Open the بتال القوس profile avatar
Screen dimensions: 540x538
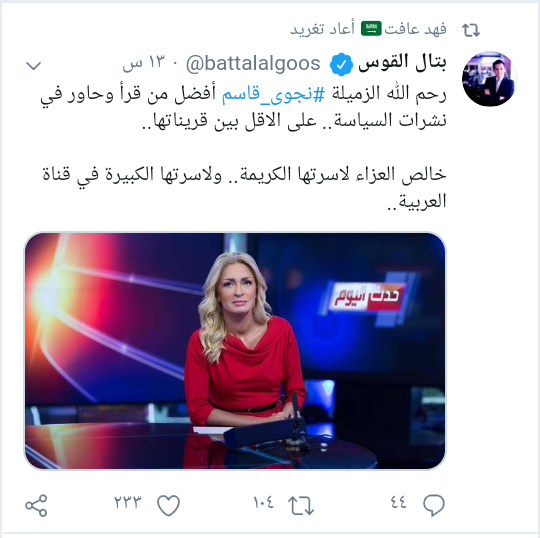[489, 79]
